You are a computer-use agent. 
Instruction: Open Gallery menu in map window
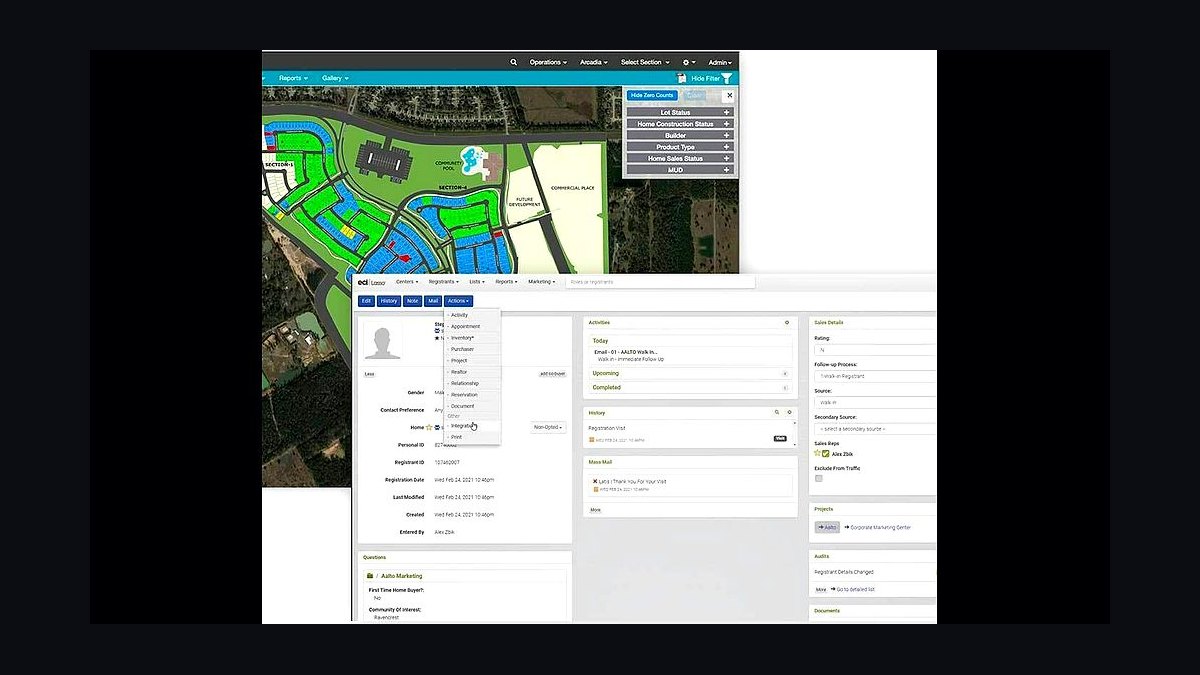pyautogui.click(x=334, y=78)
